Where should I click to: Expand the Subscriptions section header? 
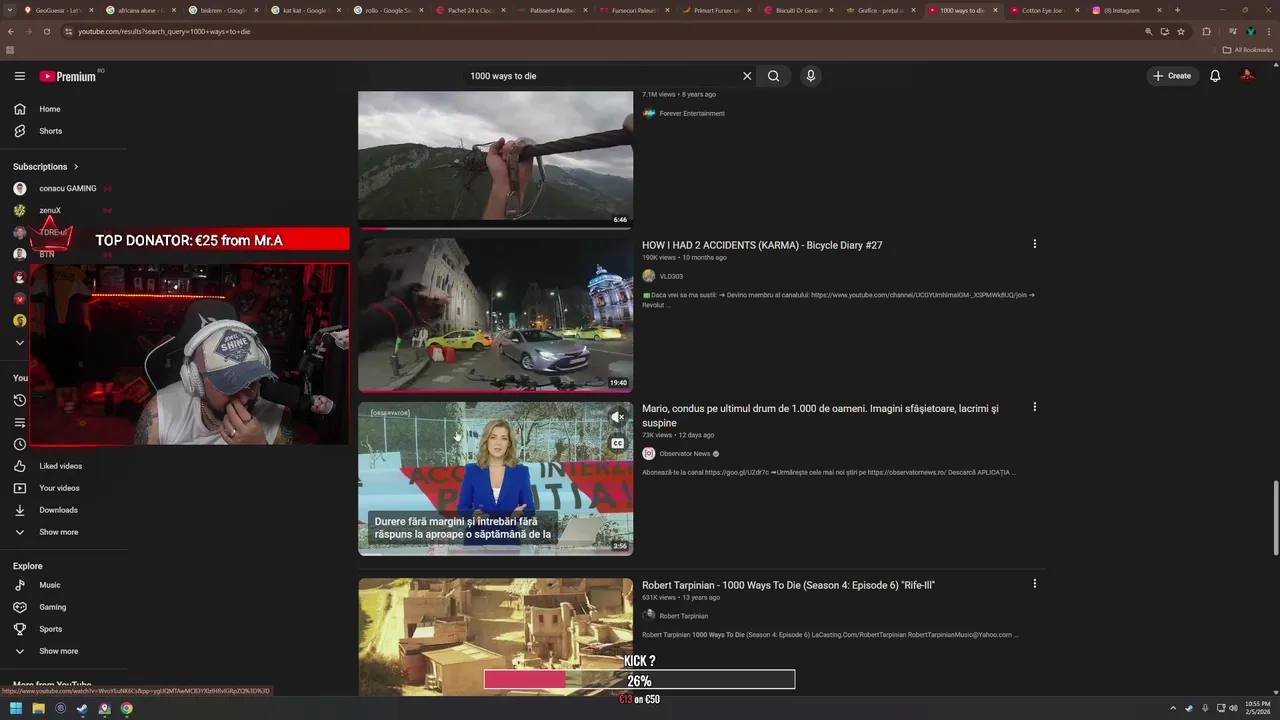pos(46,167)
